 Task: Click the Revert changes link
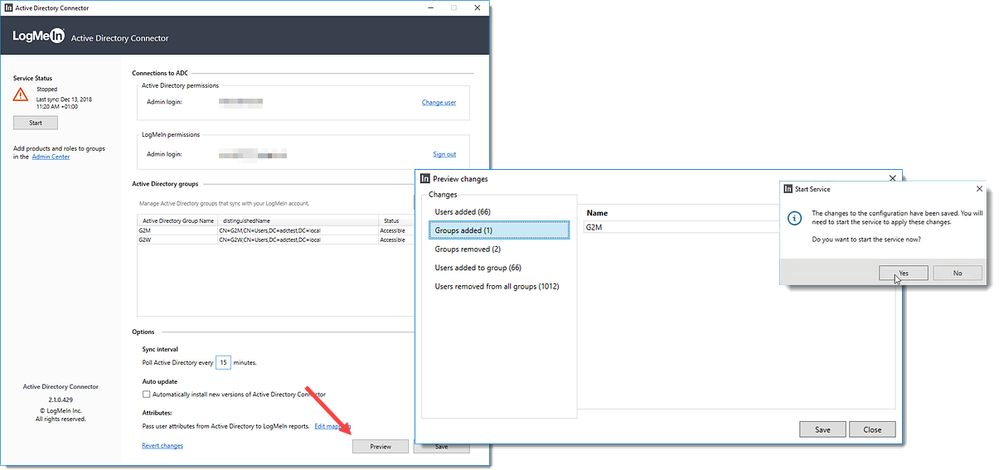click(162, 446)
